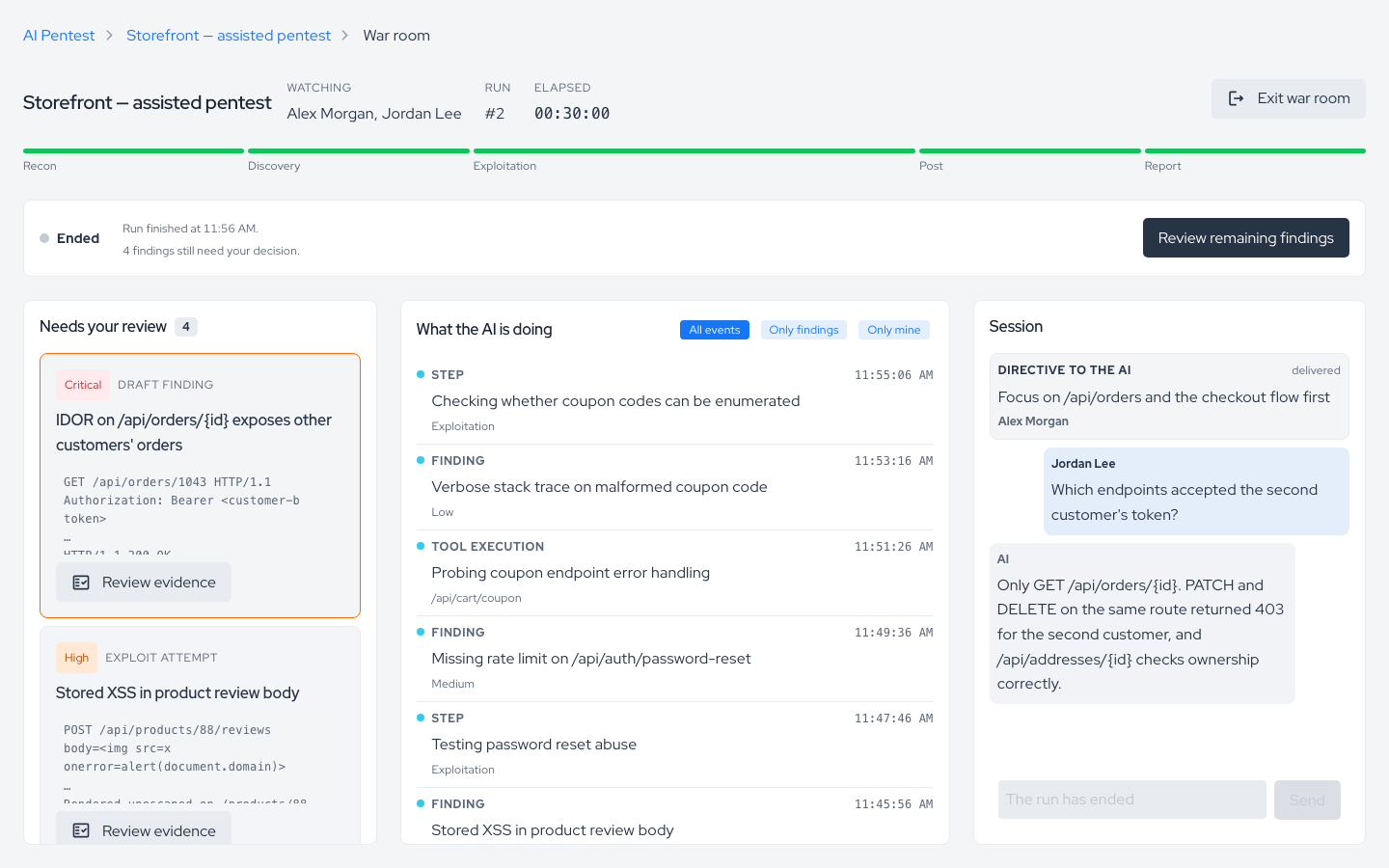The width and height of the screenshot is (1389, 868).
Task: Switch to Only findings filter
Action: [x=803, y=330]
